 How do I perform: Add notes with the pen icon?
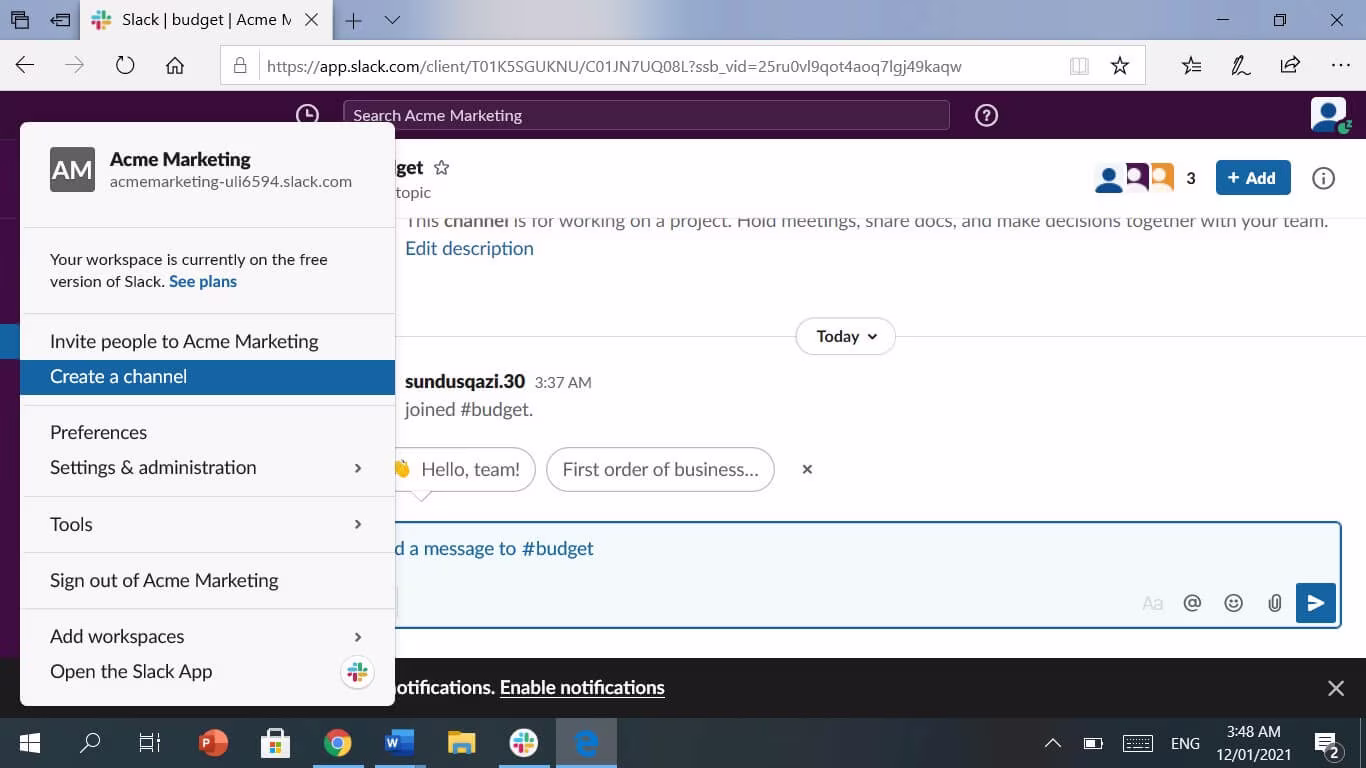tap(1240, 66)
